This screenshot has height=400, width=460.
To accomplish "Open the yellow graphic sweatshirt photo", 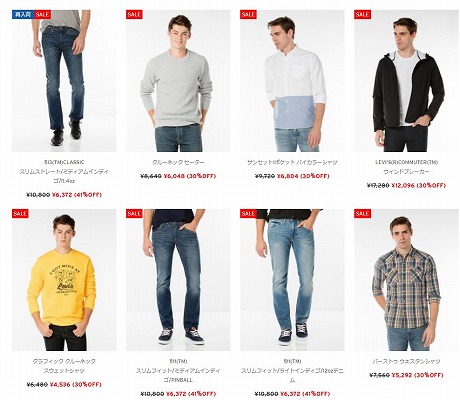I will 64,280.
